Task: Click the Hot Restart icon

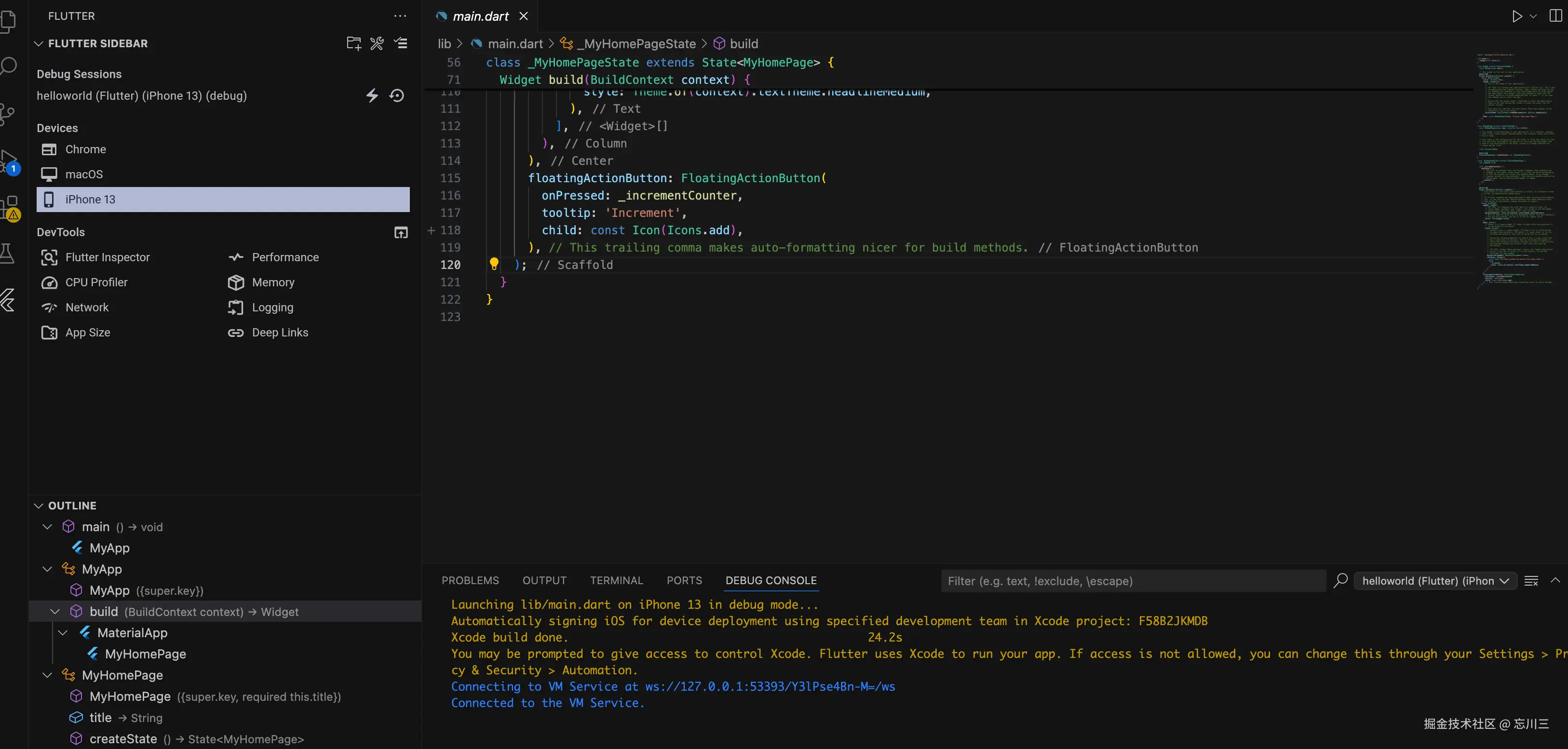Action: point(397,95)
